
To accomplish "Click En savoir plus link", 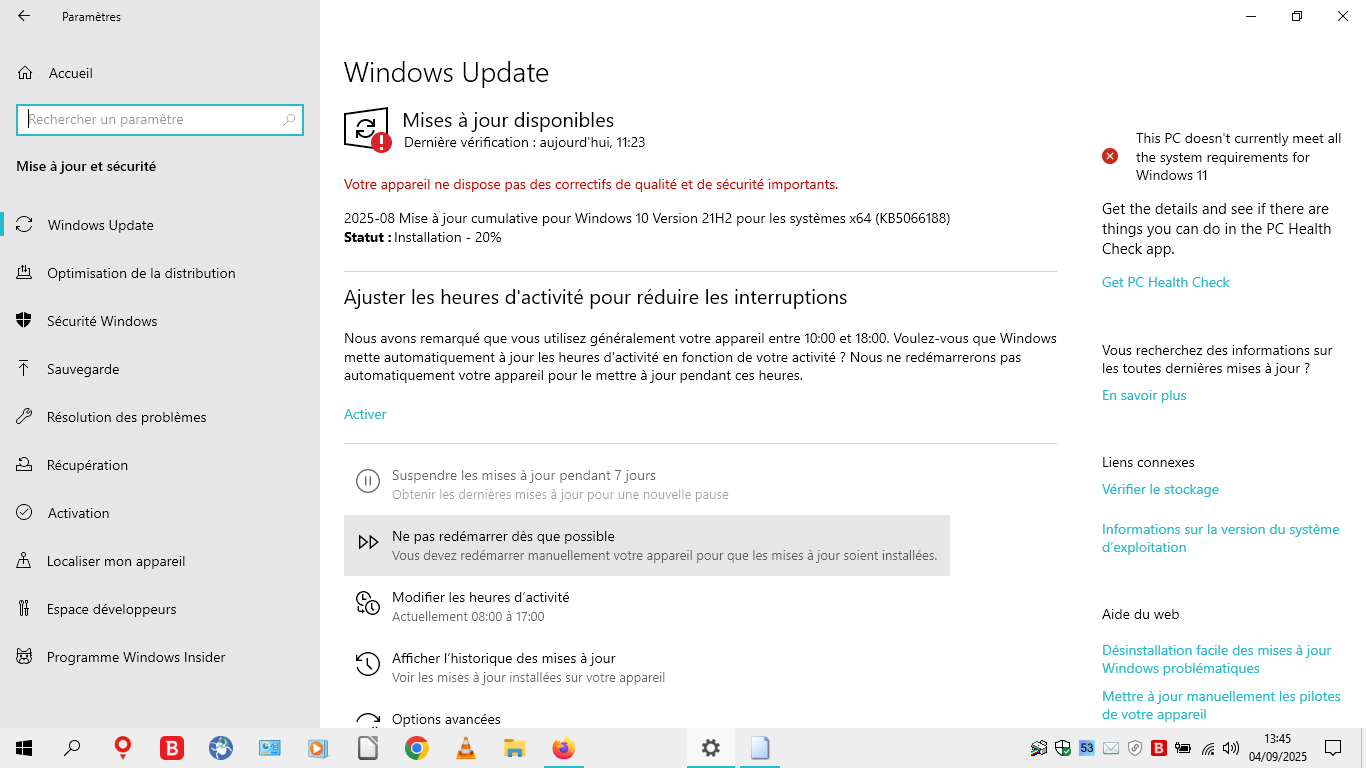I will click(1144, 395).
